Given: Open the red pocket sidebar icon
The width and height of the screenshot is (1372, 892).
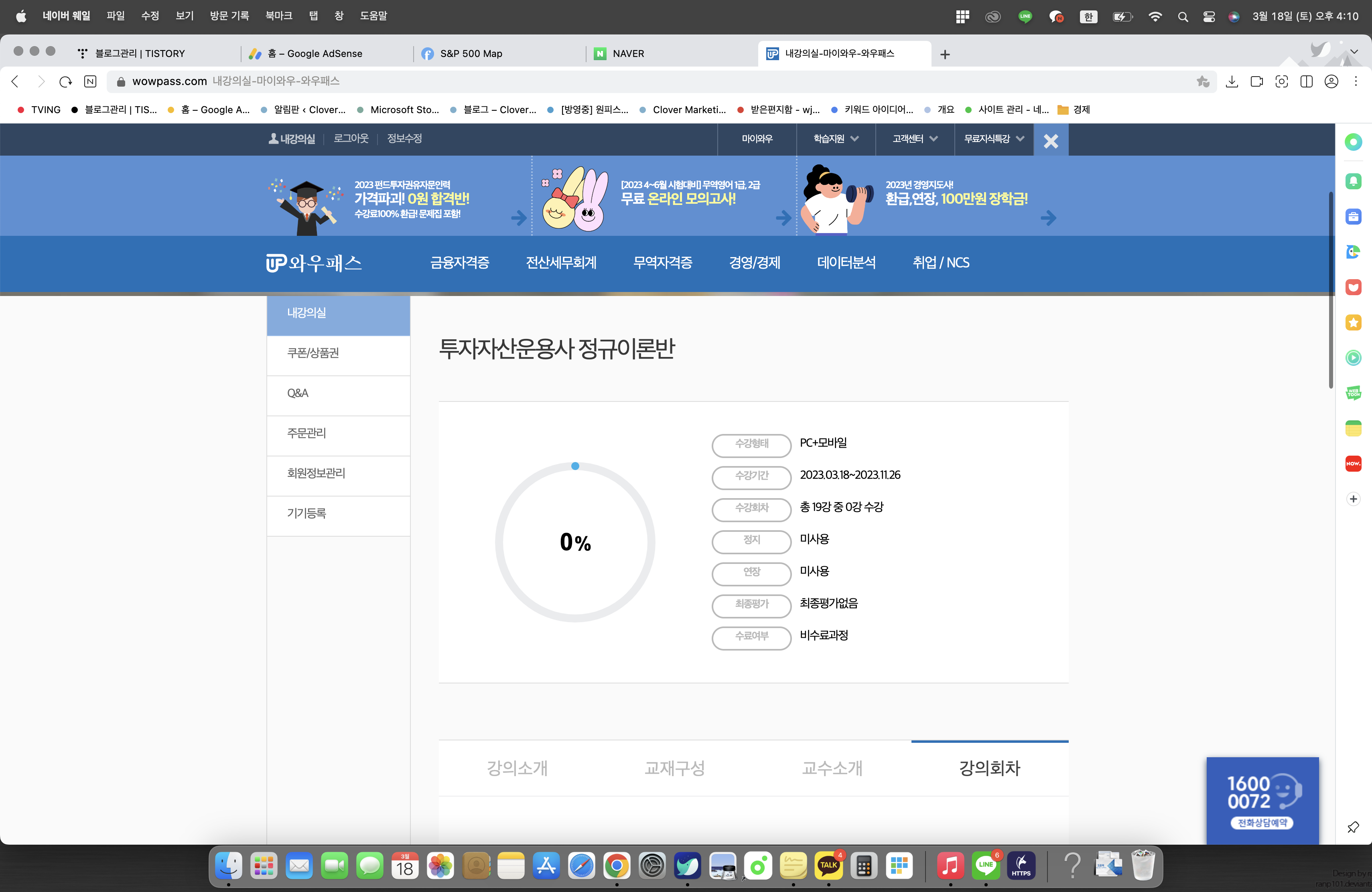Looking at the screenshot, I should pos(1353,288).
